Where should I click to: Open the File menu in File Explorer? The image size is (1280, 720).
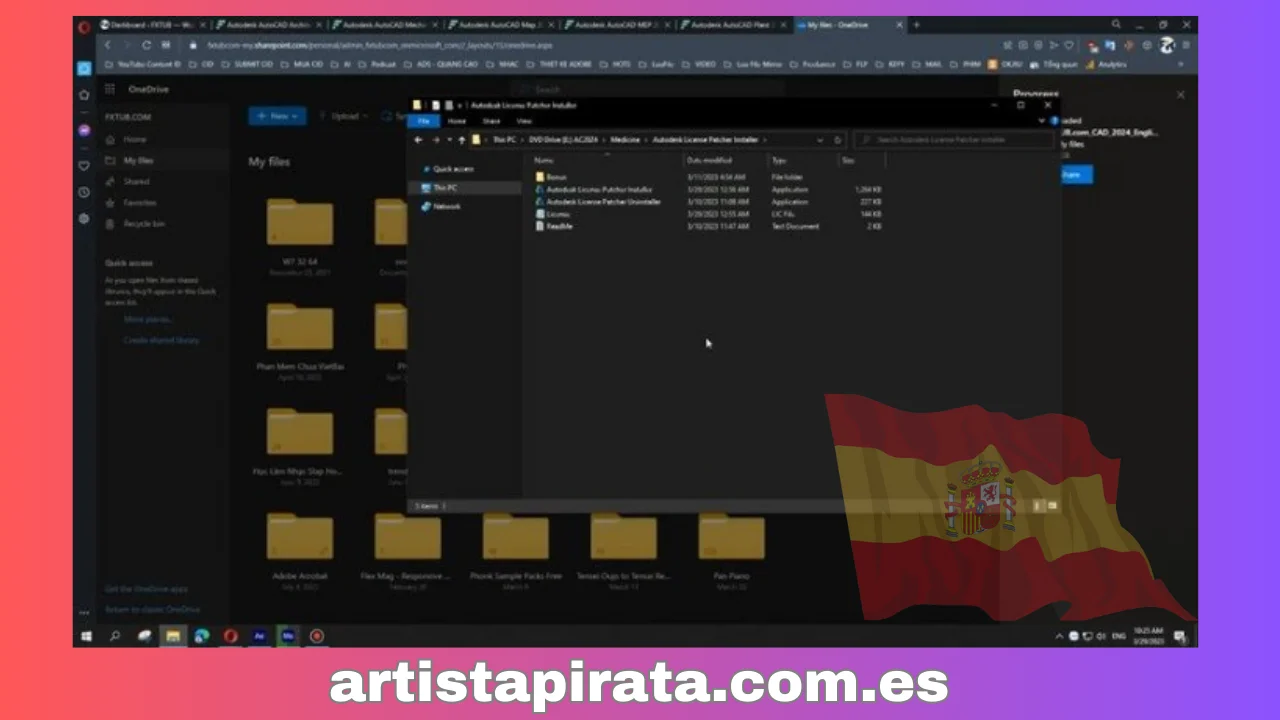click(424, 120)
